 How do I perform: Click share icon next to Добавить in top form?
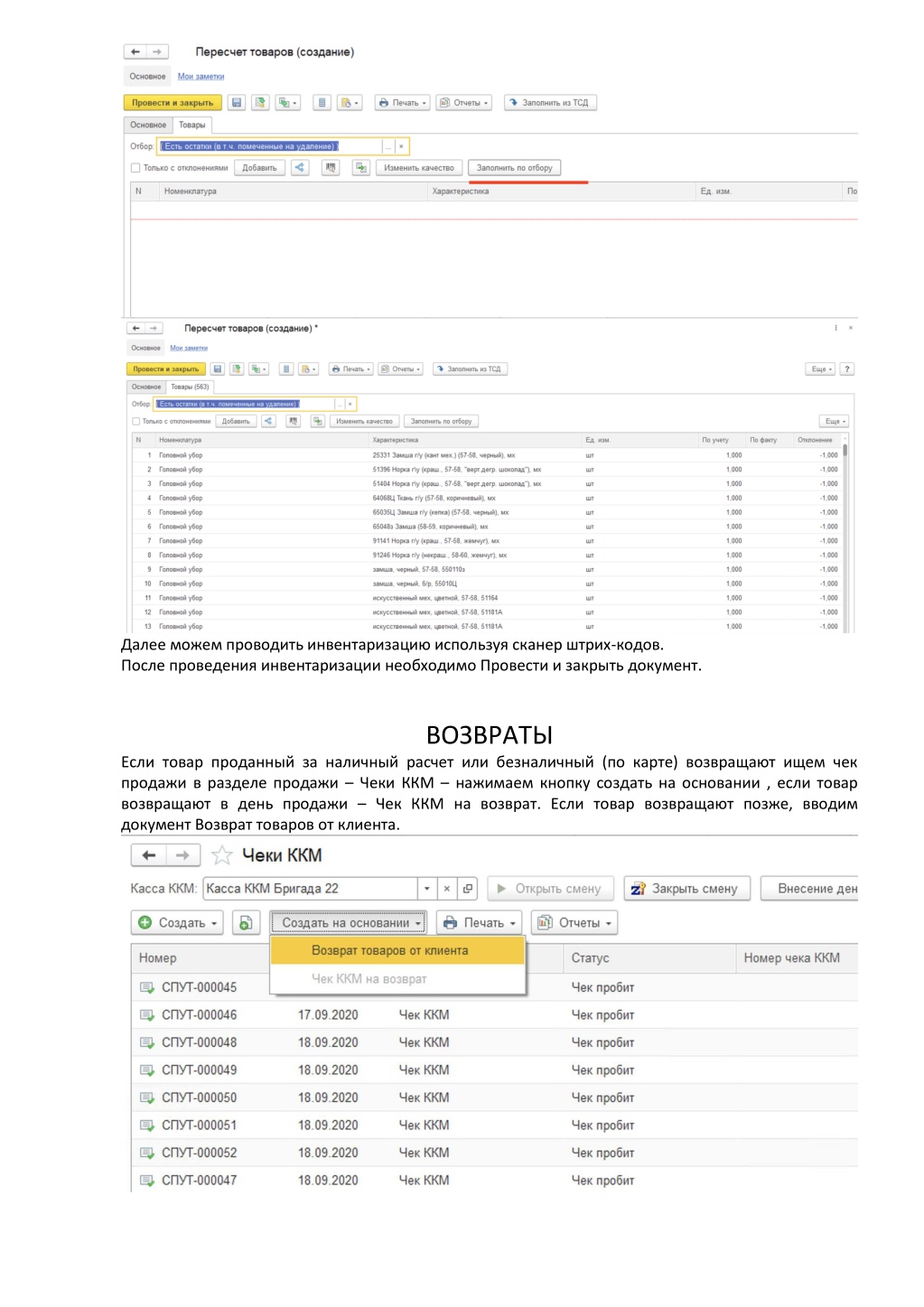pyautogui.click(x=300, y=167)
